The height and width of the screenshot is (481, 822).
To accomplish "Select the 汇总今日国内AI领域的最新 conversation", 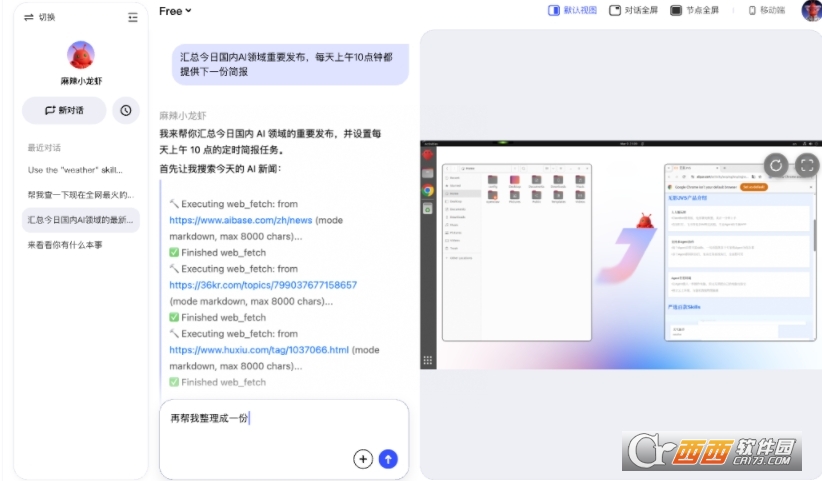I will point(81,220).
